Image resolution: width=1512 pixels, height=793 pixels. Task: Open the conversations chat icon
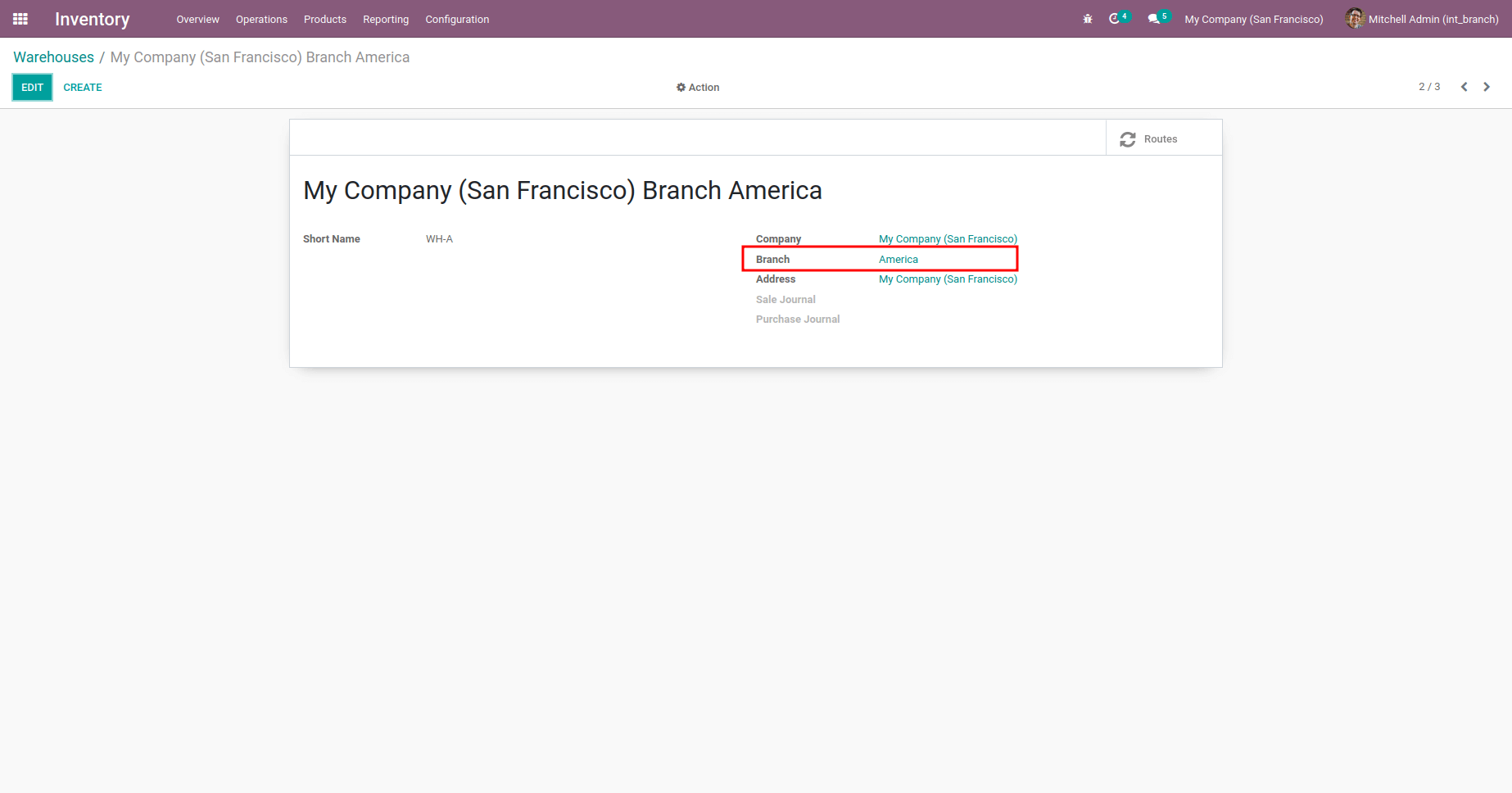tap(1154, 19)
